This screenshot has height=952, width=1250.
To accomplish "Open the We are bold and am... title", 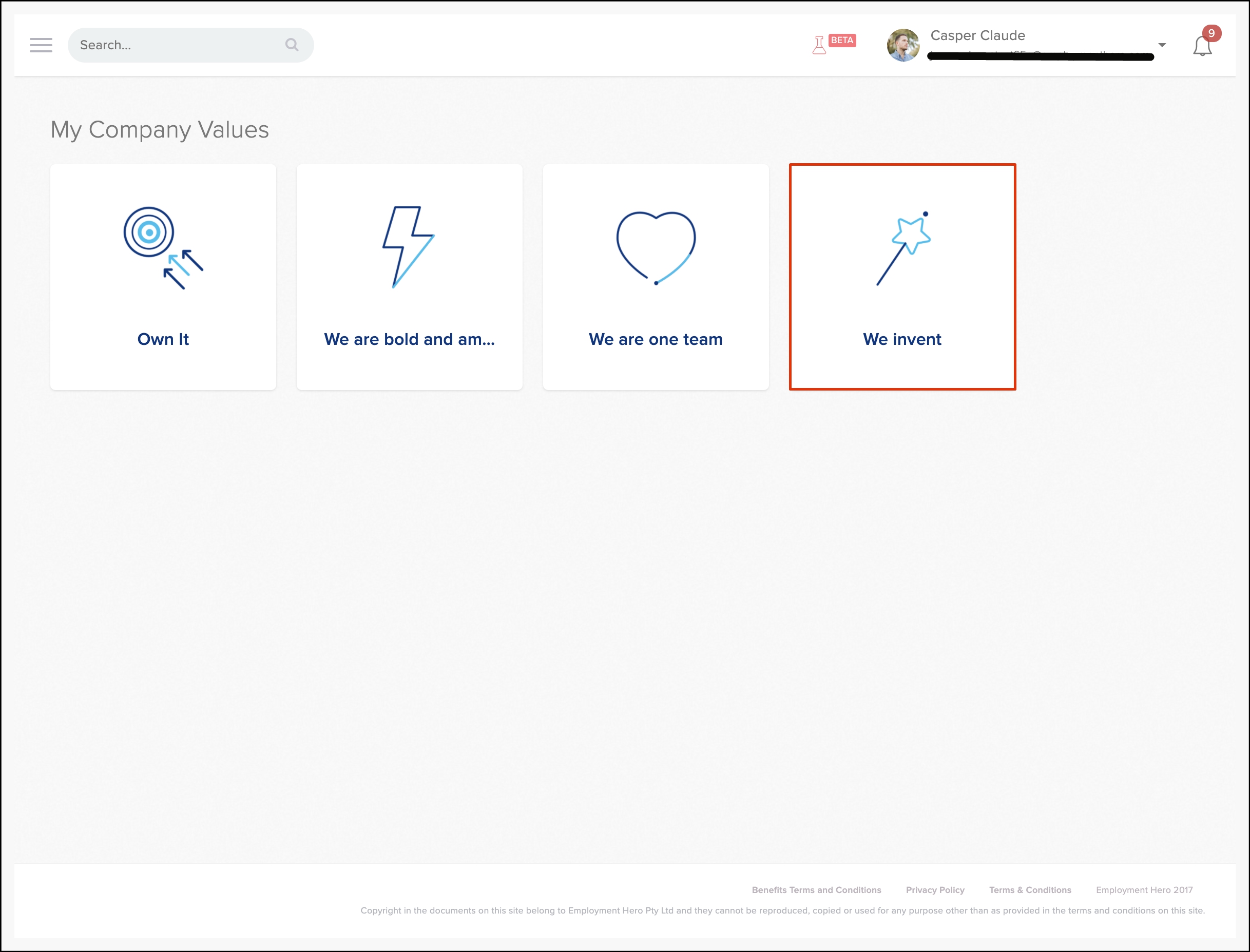I will [x=409, y=339].
